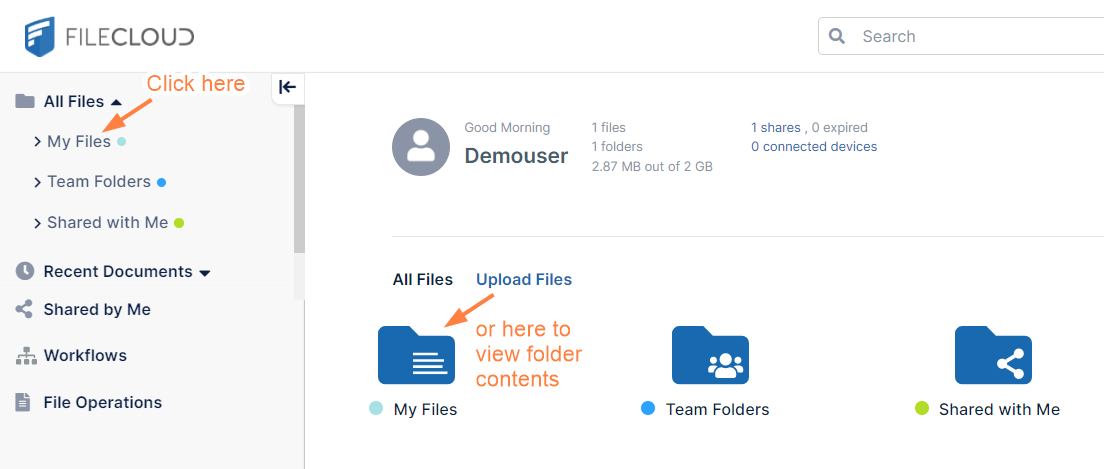Open the Shared with Me folder icon
The image size is (1104, 469).
(x=993, y=356)
